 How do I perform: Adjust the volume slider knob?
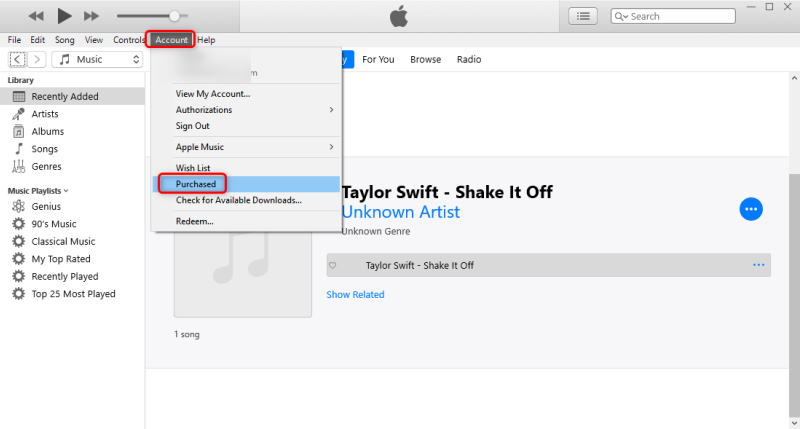174,16
